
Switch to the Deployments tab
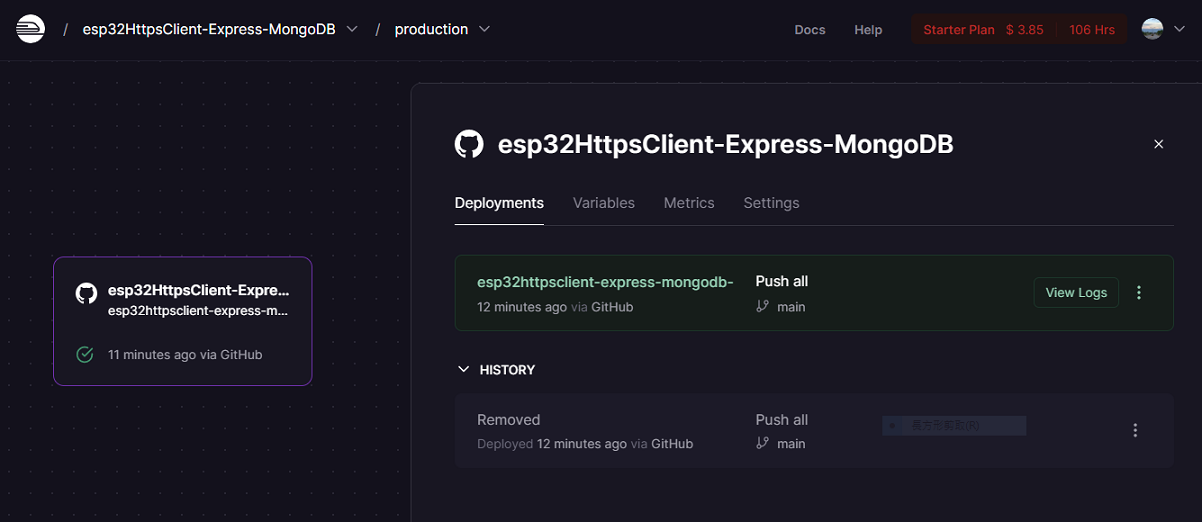[499, 203]
